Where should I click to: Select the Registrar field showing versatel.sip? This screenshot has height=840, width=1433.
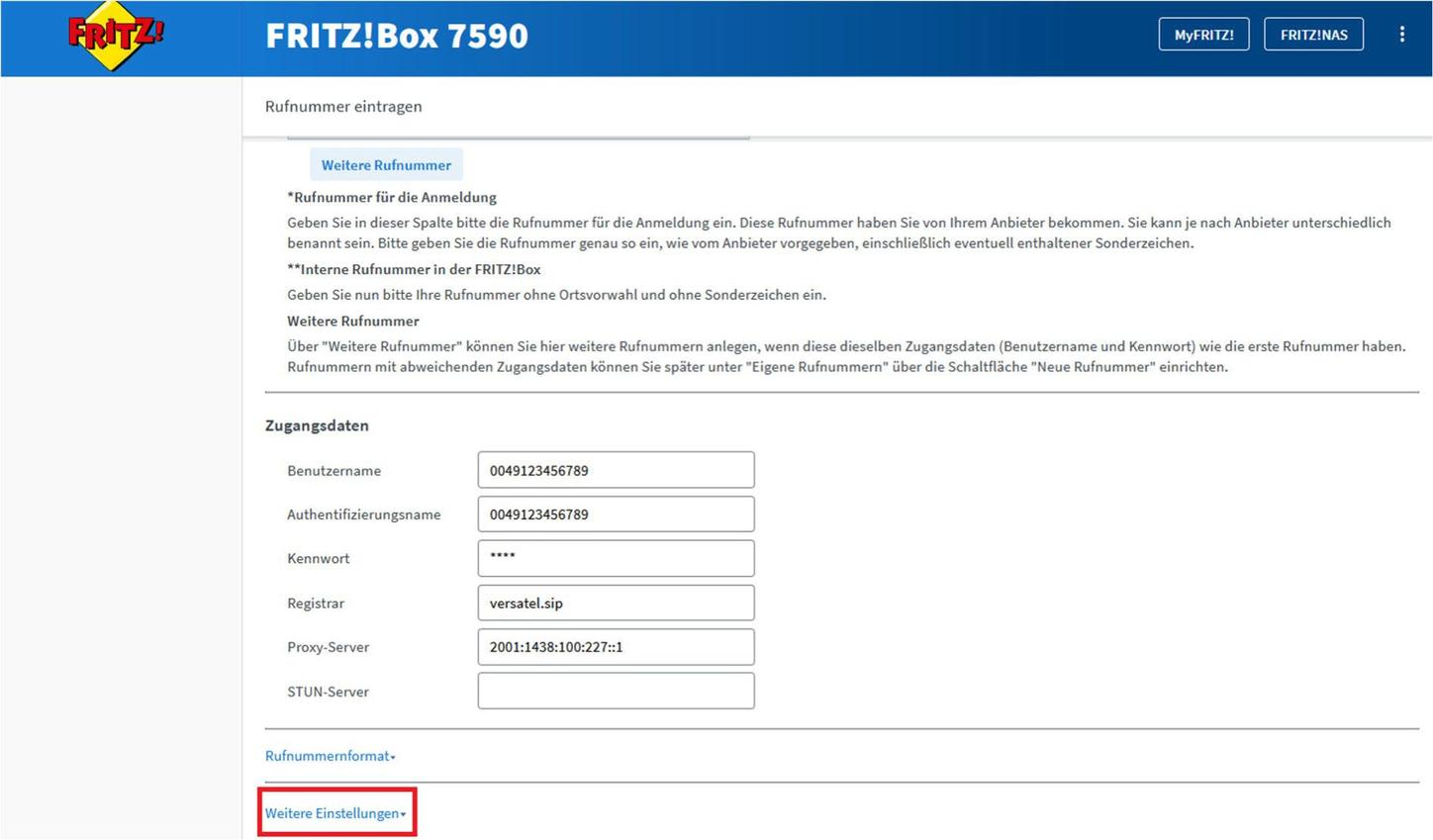point(616,602)
